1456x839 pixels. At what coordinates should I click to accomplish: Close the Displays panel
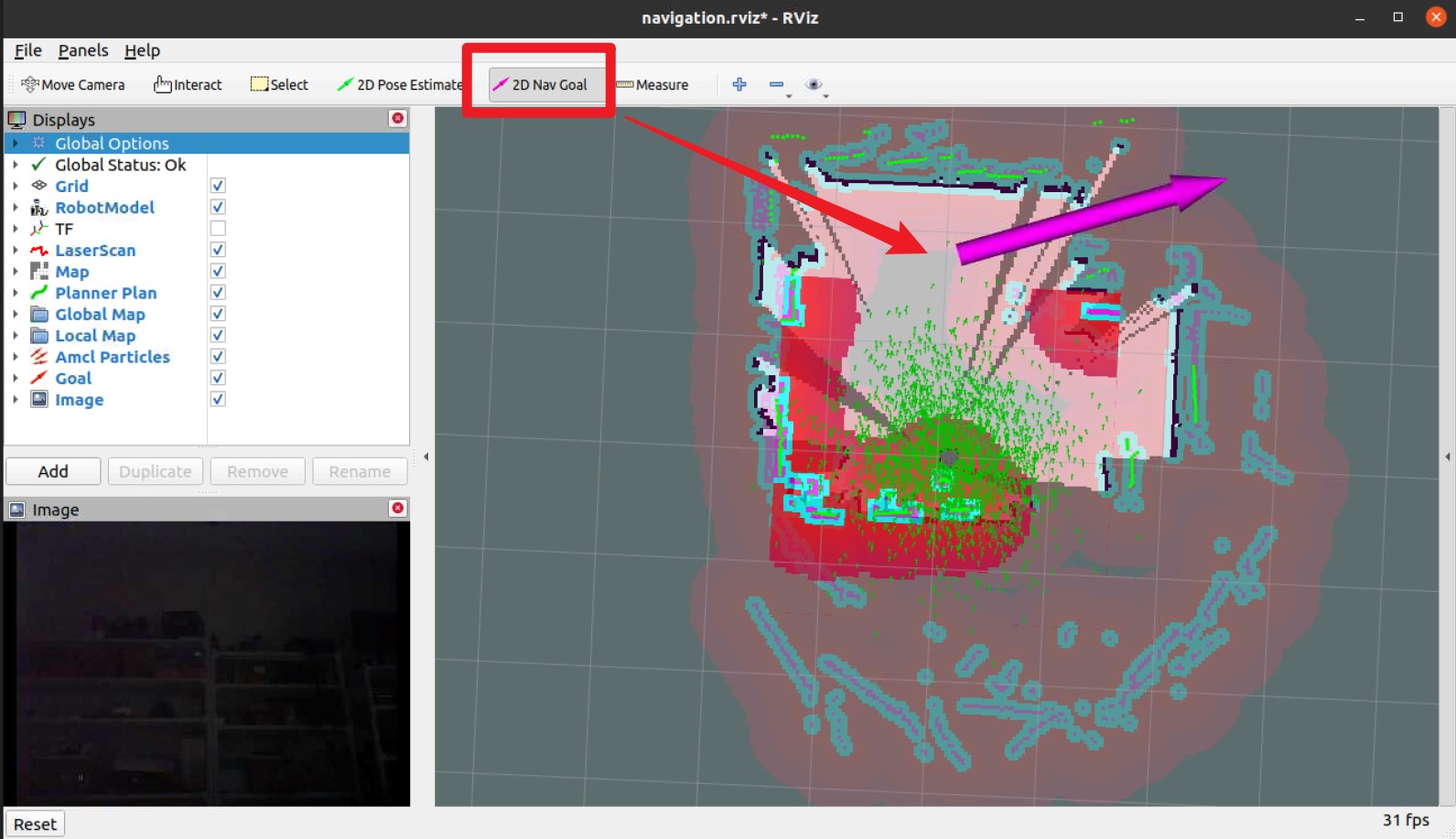[x=397, y=118]
